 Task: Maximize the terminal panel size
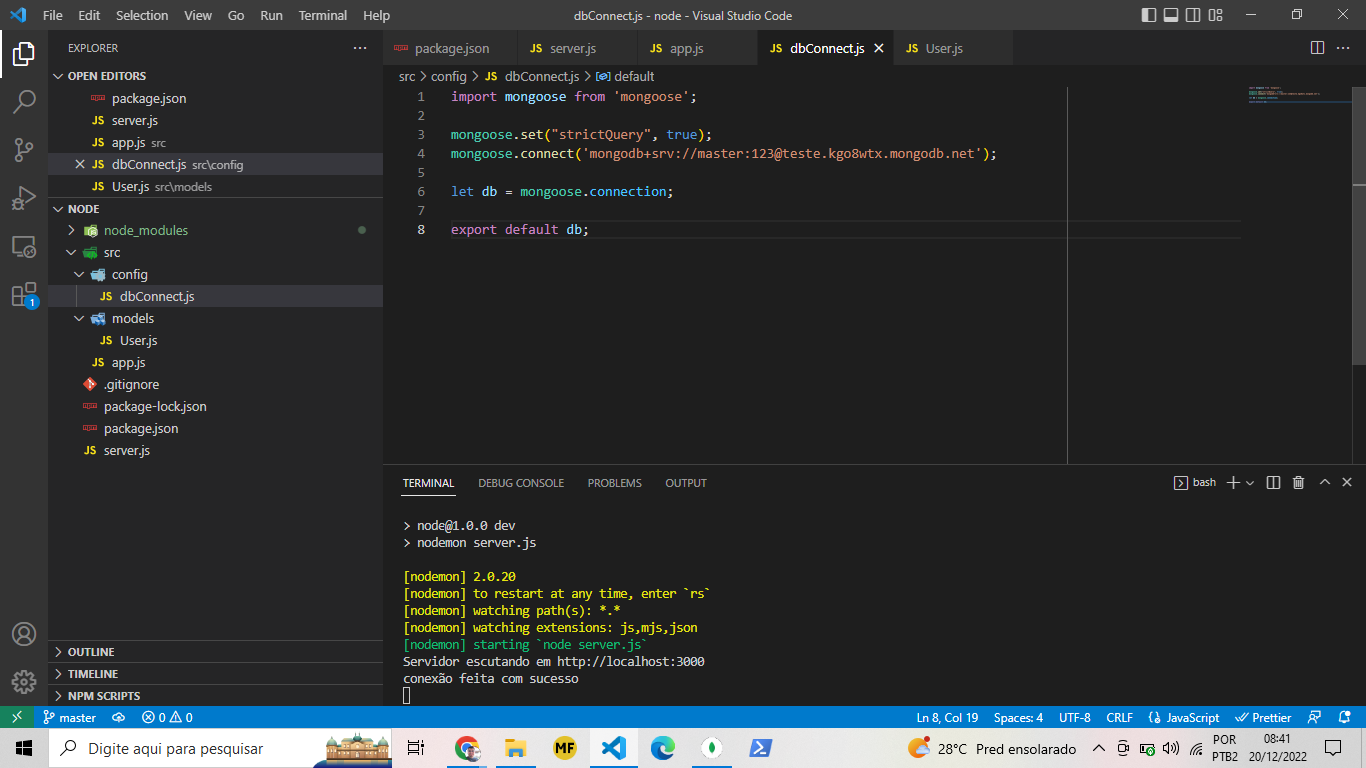click(x=1324, y=482)
